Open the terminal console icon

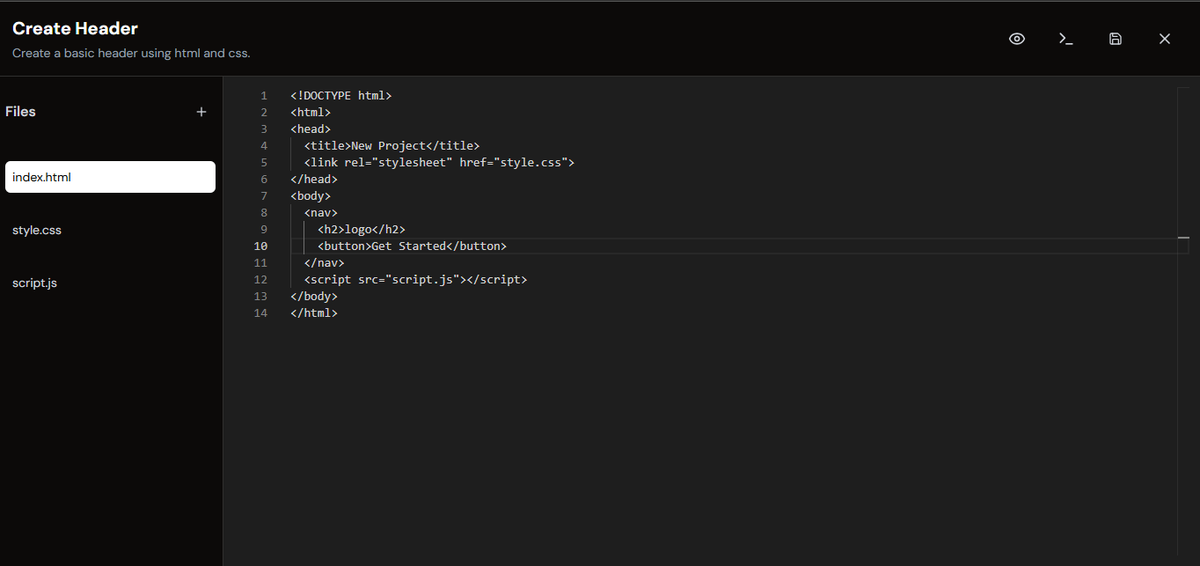pyautogui.click(x=1066, y=39)
